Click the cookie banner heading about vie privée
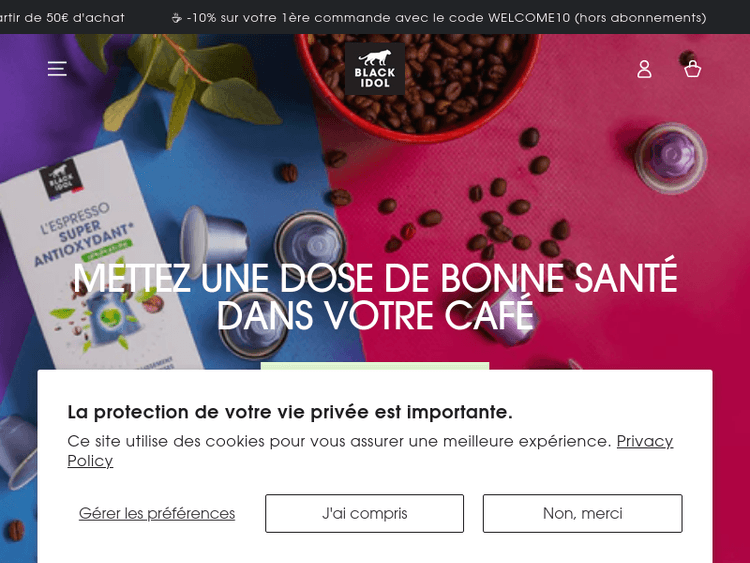Viewport: 750px width, 563px height. 290,412
